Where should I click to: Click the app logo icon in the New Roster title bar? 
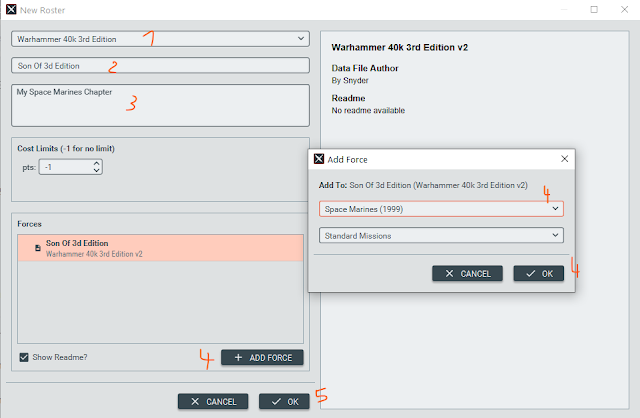click(x=11, y=9)
